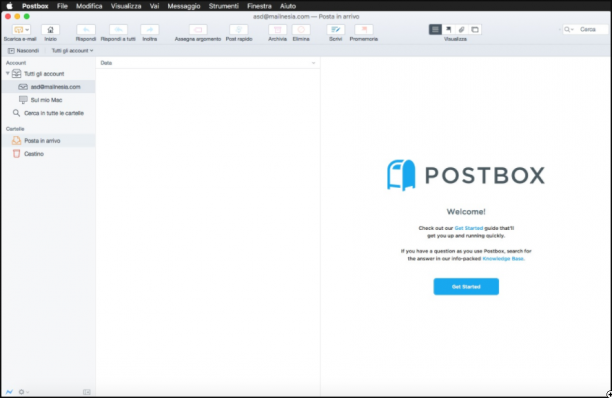Viewport: 612px width, 398px height.
Task: Click the activity graph icon in bottom bar
Action: 9,392
